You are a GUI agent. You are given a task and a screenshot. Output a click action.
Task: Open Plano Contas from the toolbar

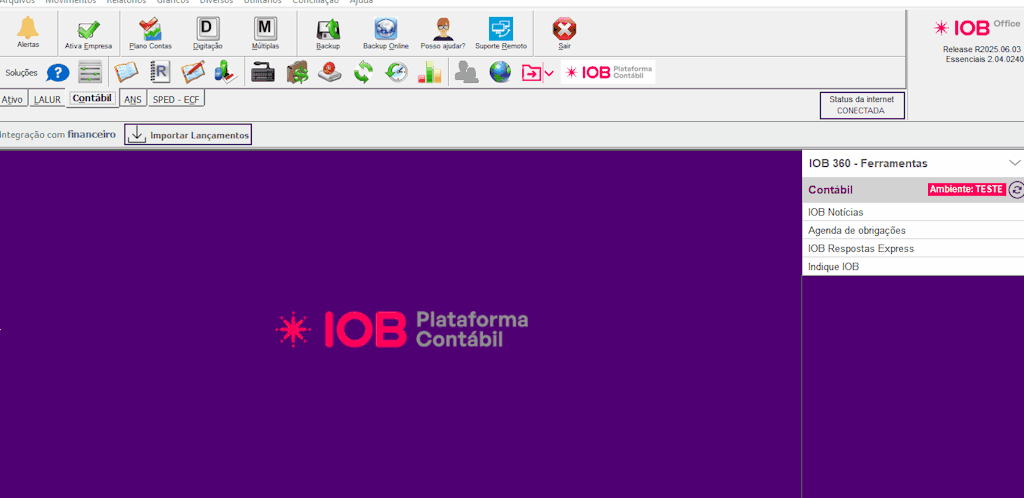click(x=150, y=32)
